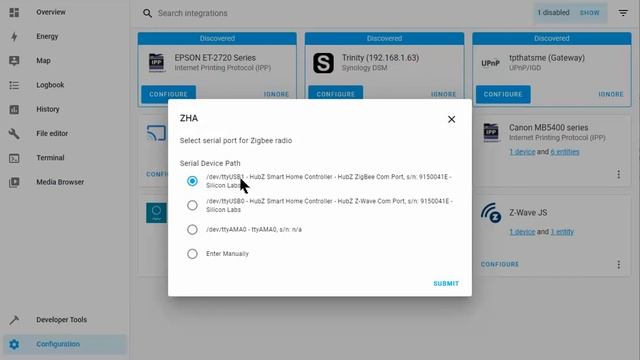Open Canon MB5400 1 device link
The width and height of the screenshot is (640, 360).
point(522,152)
